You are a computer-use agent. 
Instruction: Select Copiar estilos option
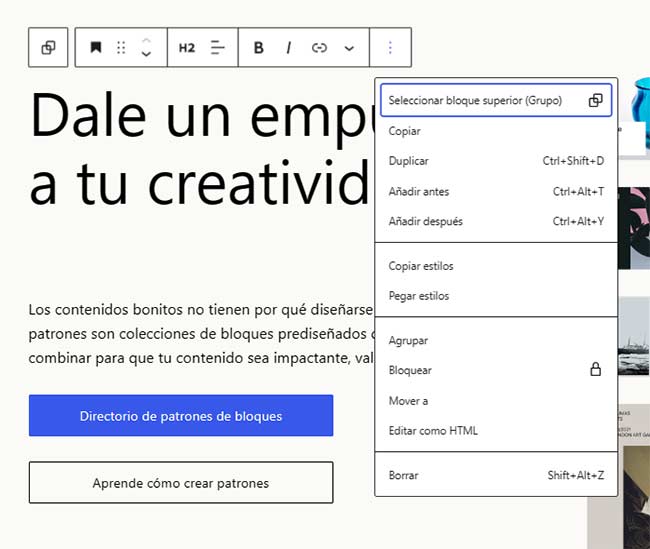[x=496, y=266]
